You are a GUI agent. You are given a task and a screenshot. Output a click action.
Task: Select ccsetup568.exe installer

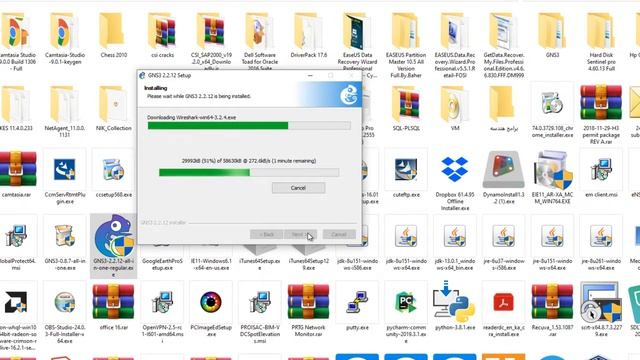(x=113, y=169)
